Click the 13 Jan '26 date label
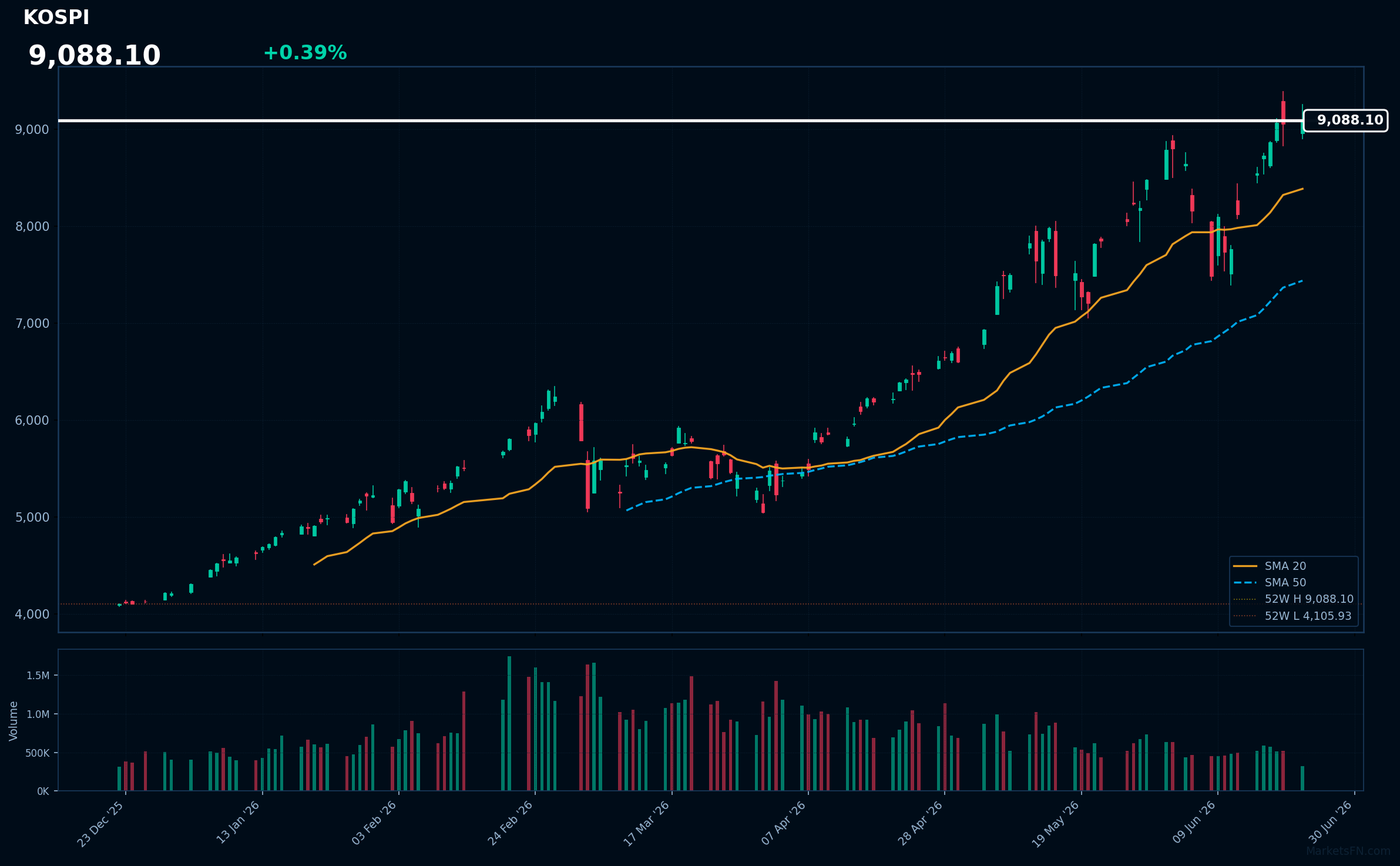The image size is (1400, 866). click(237, 823)
